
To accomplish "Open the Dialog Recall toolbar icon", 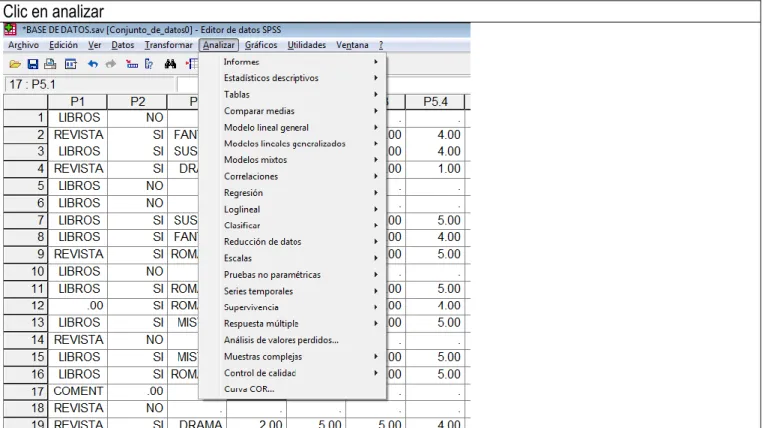I will (x=71, y=64).
